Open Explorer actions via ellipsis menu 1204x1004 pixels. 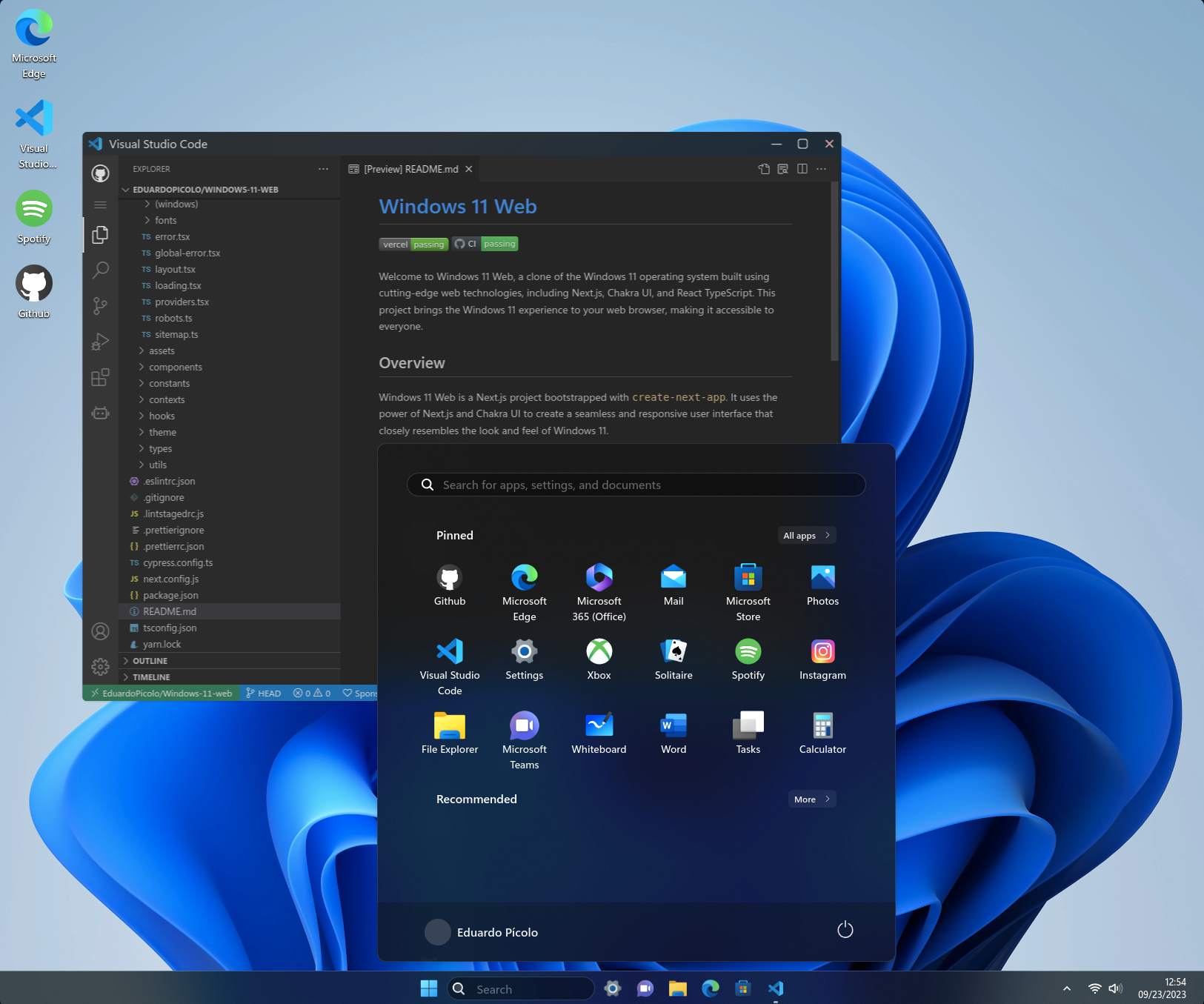(x=323, y=169)
